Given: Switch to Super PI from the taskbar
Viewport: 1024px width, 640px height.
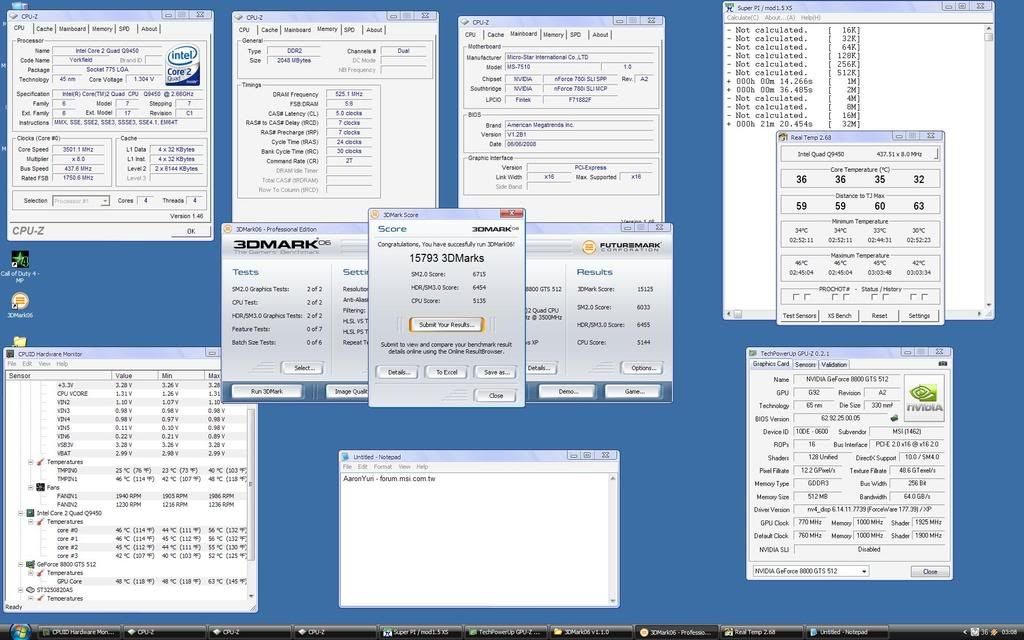Looking at the screenshot, I should 423,632.
